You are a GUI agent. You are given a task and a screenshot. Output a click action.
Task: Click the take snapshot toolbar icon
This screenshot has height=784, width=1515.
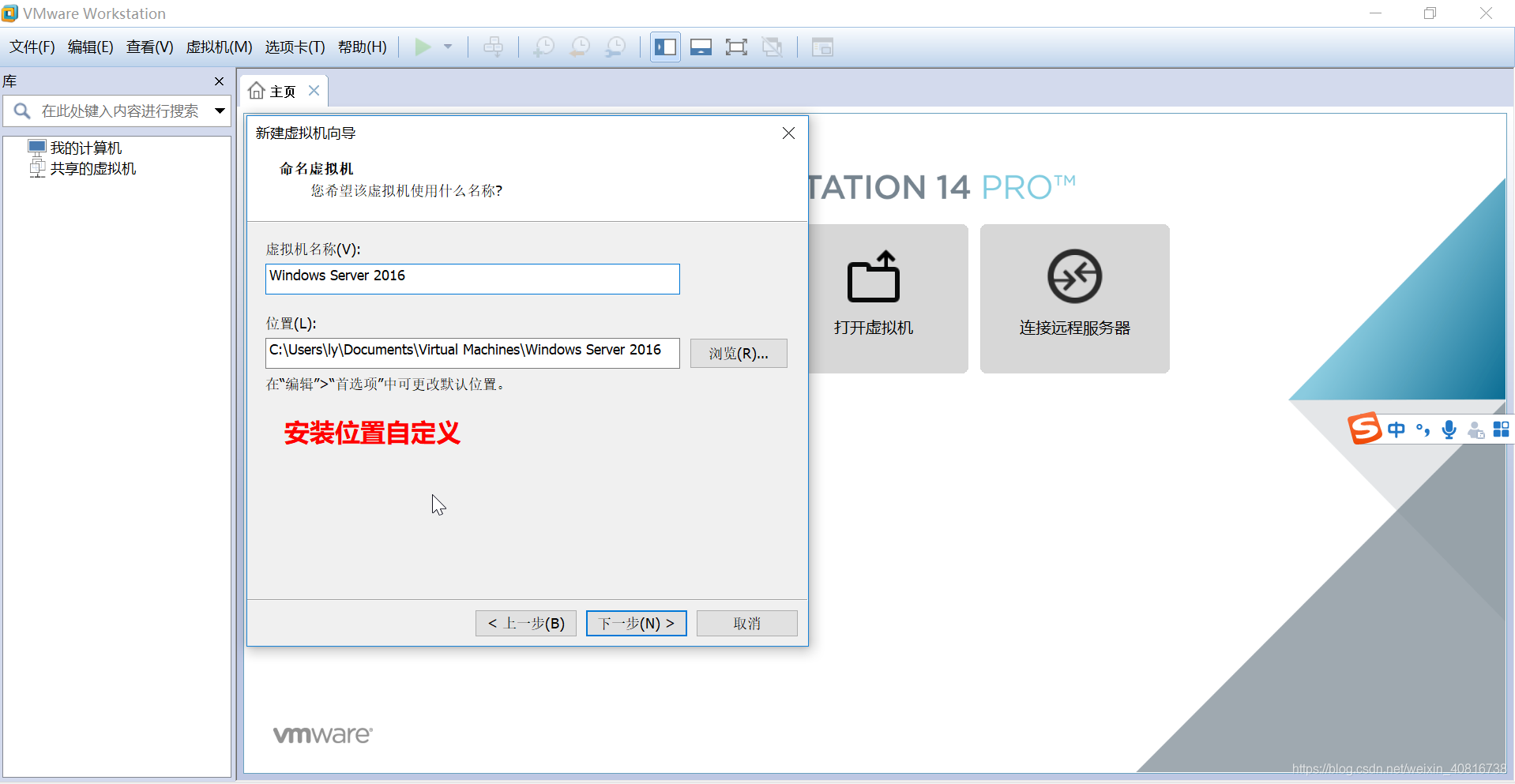[543, 47]
